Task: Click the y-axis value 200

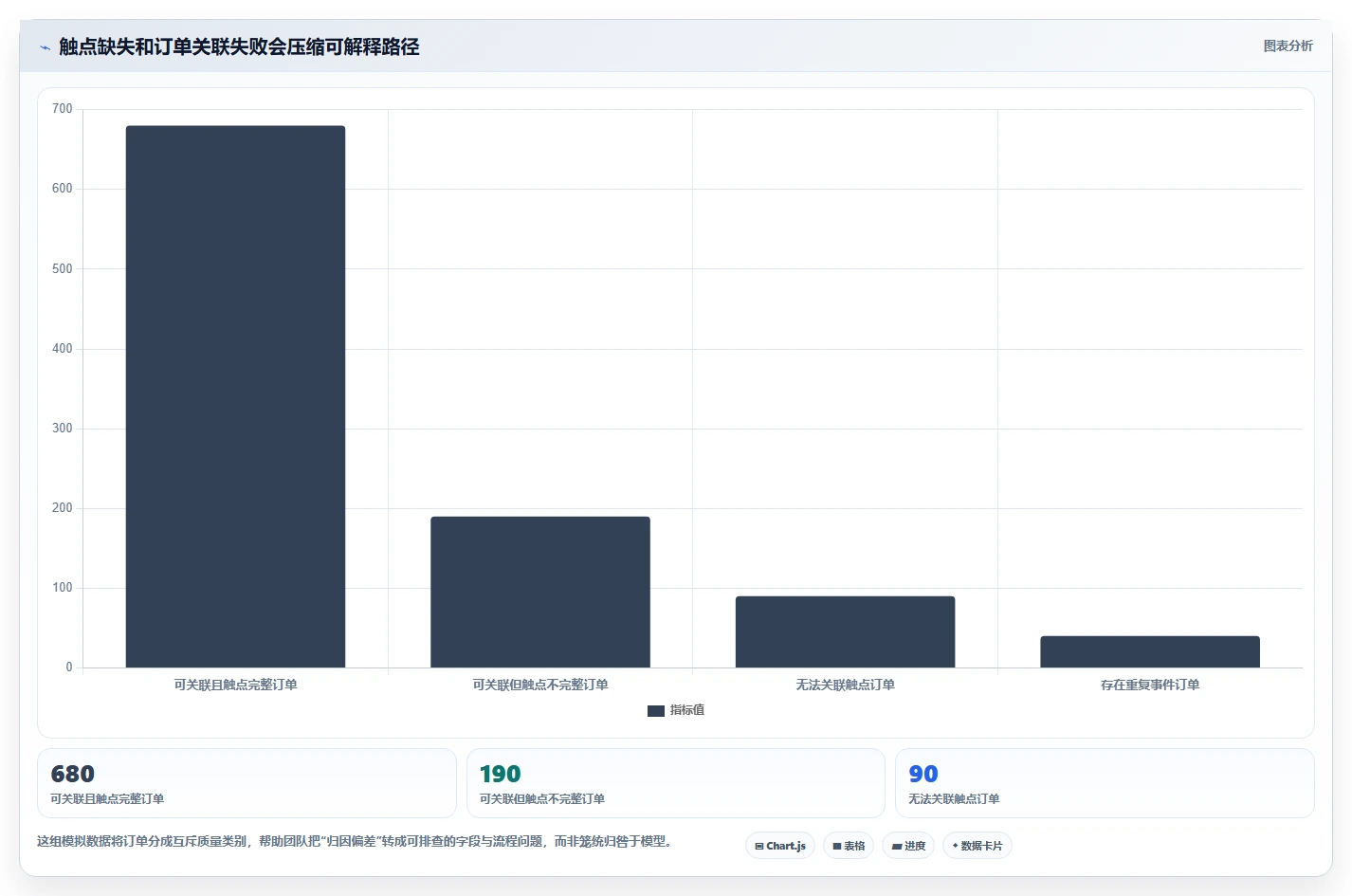Action: [63, 507]
